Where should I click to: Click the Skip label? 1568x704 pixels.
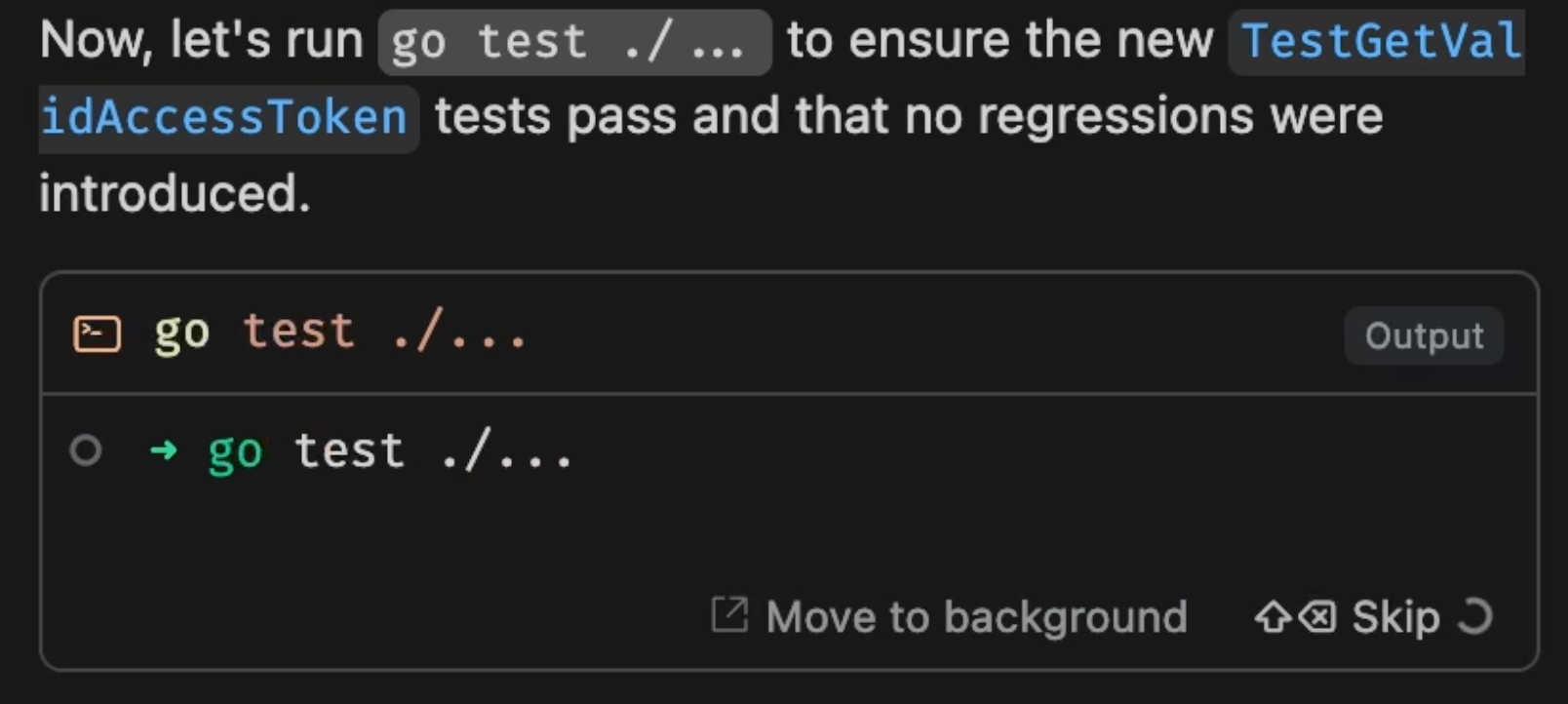pos(1395,617)
